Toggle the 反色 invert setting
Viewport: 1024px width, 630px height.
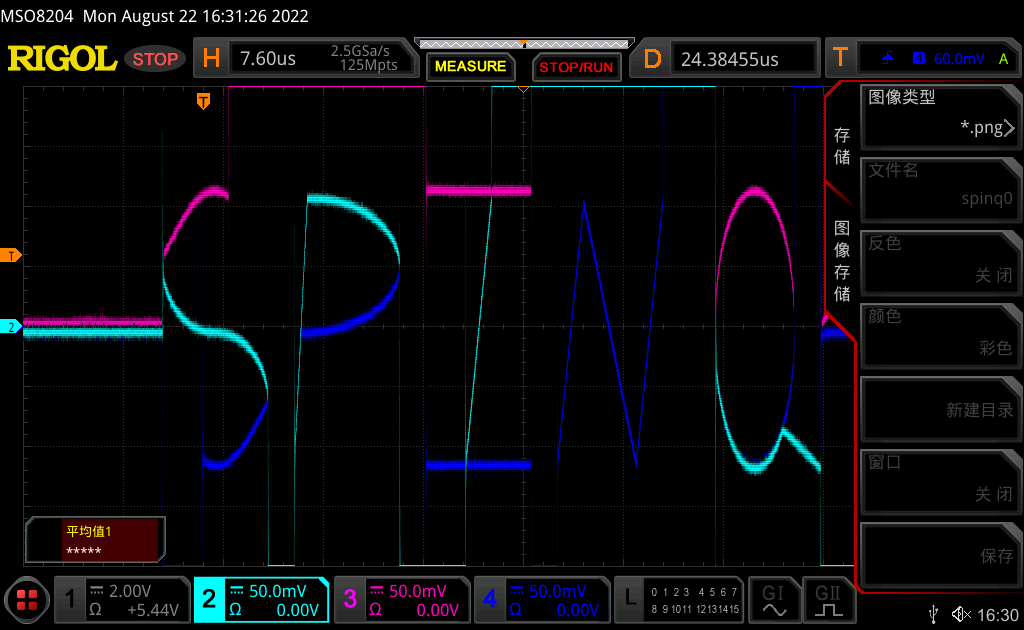coord(940,262)
